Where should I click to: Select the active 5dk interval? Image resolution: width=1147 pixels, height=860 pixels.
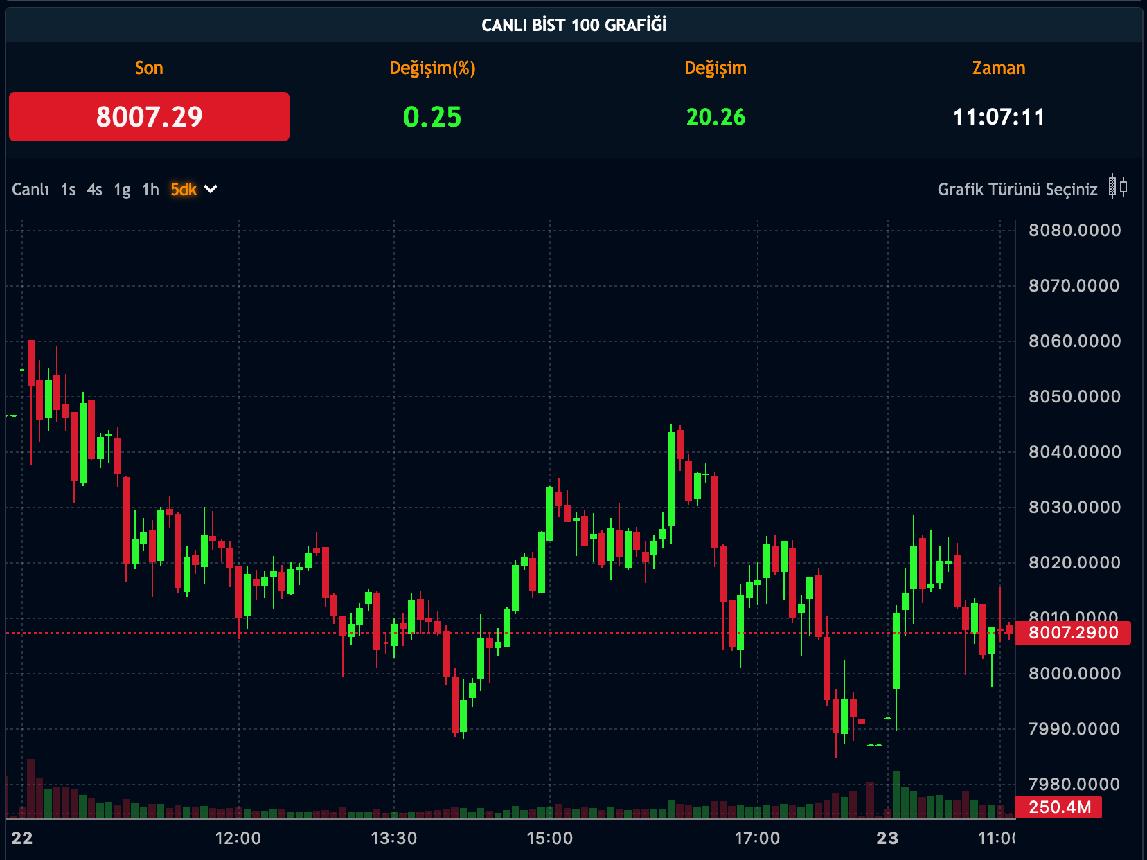(183, 189)
